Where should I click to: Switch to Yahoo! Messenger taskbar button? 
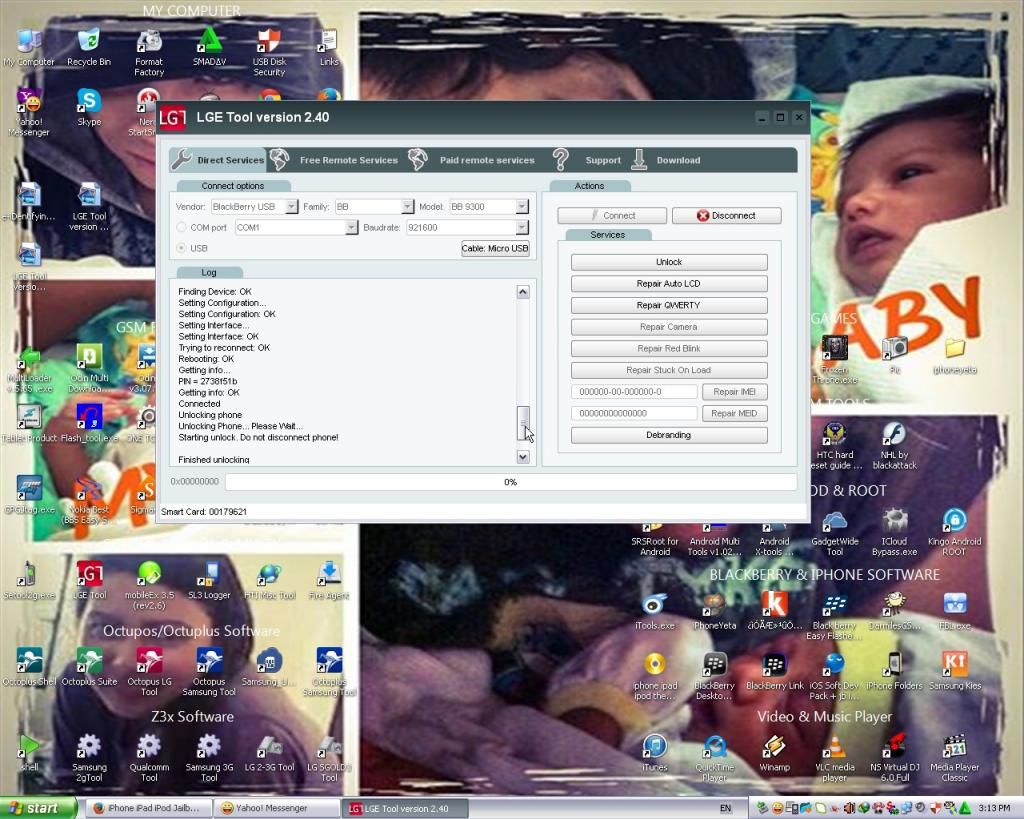point(278,809)
